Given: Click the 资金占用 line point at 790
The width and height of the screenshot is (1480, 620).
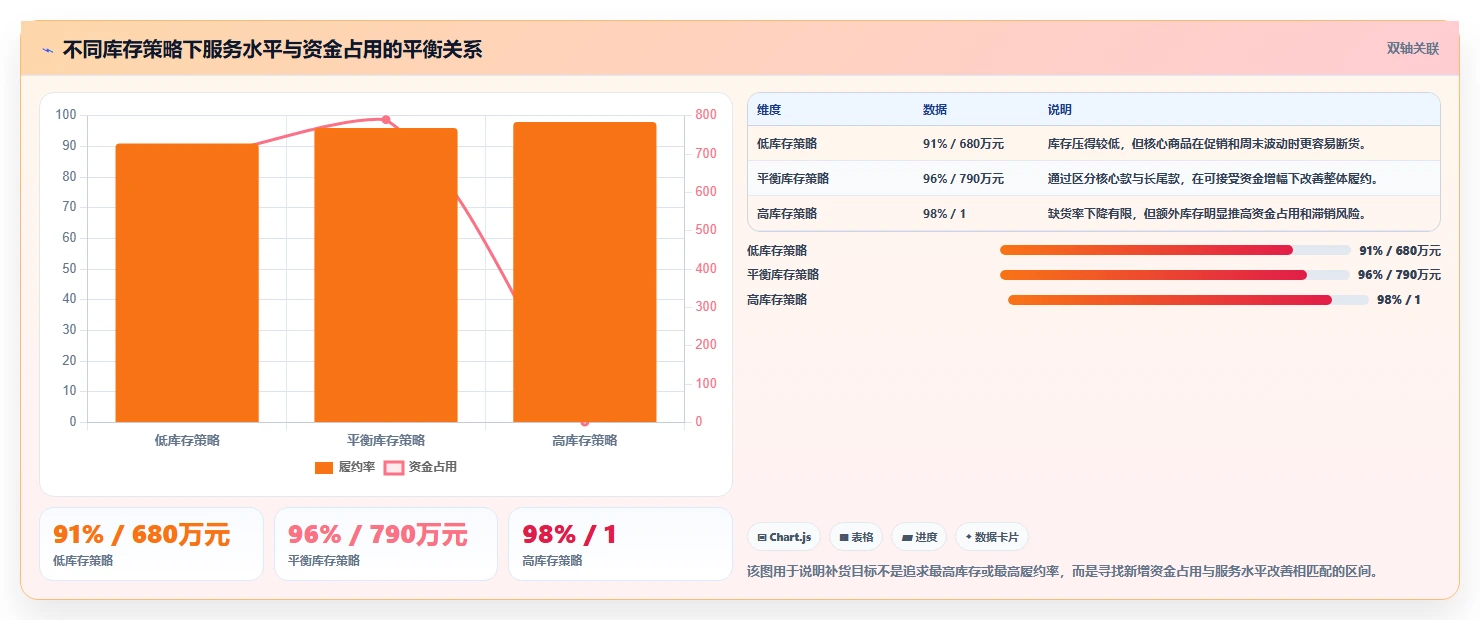Looking at the screenshot, I should (386, 119).
